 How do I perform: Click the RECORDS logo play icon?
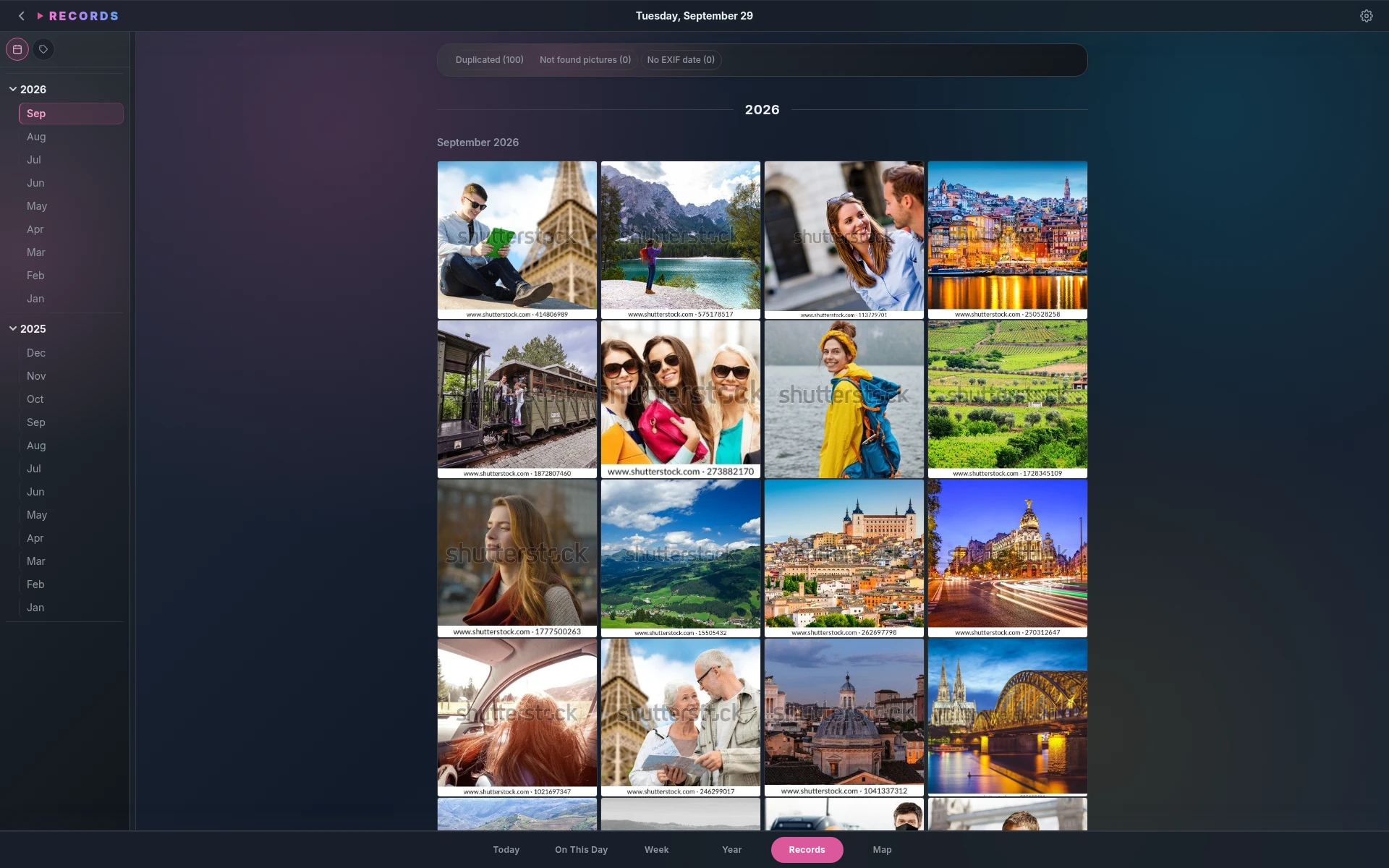41,16
